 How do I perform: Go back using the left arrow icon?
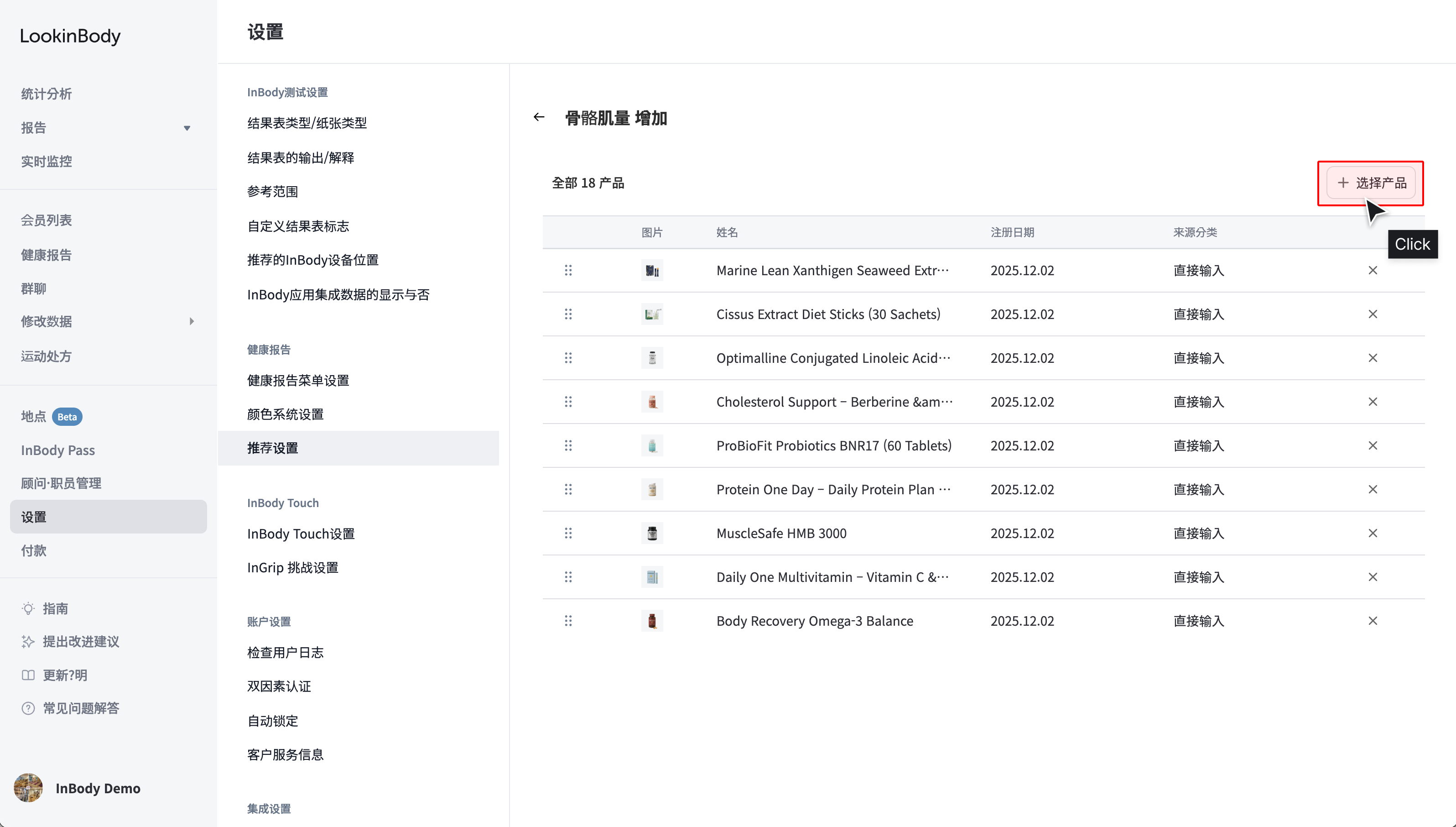pos(539,118)
